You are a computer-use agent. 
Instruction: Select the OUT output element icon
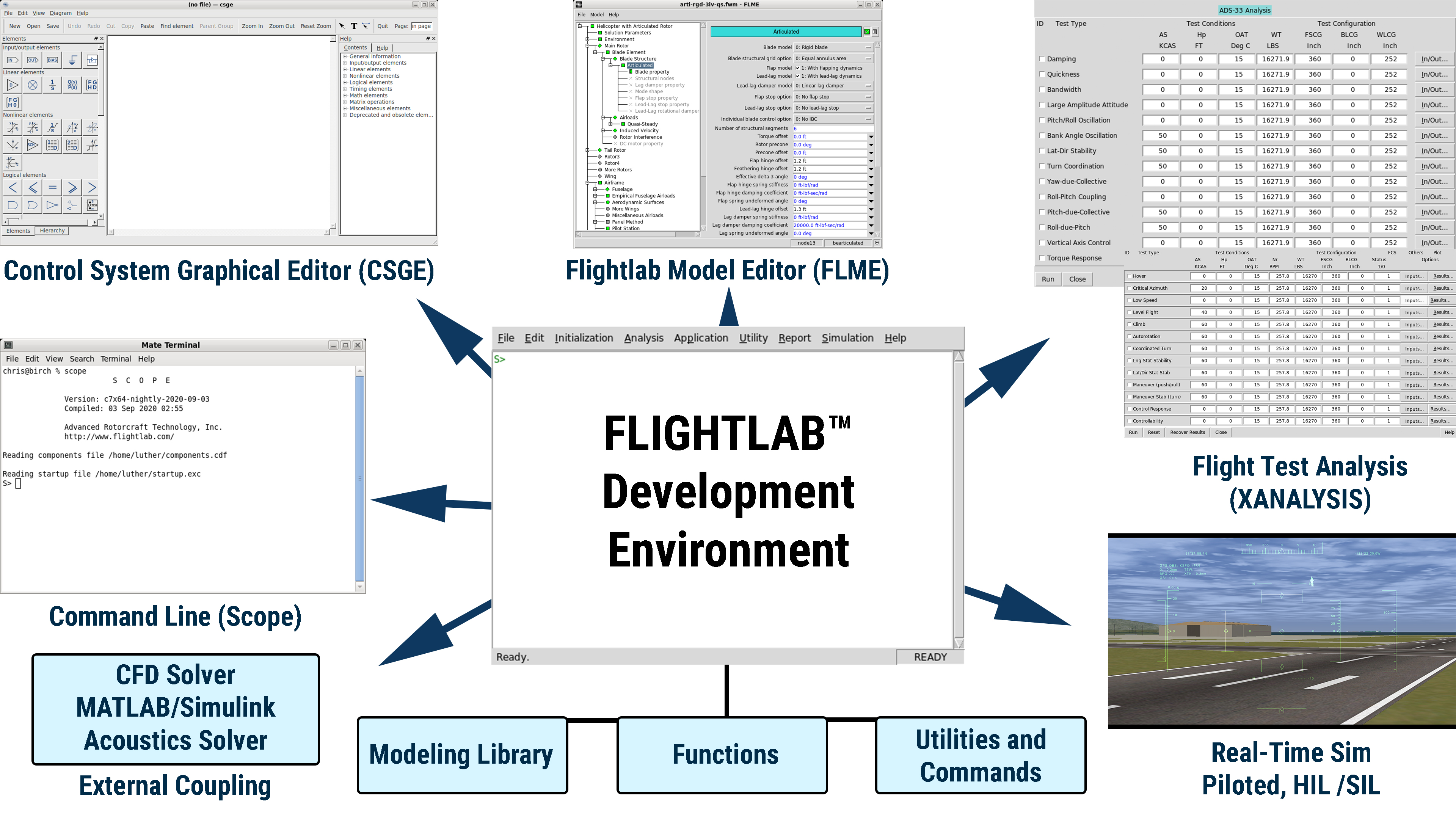coord(33,60)
